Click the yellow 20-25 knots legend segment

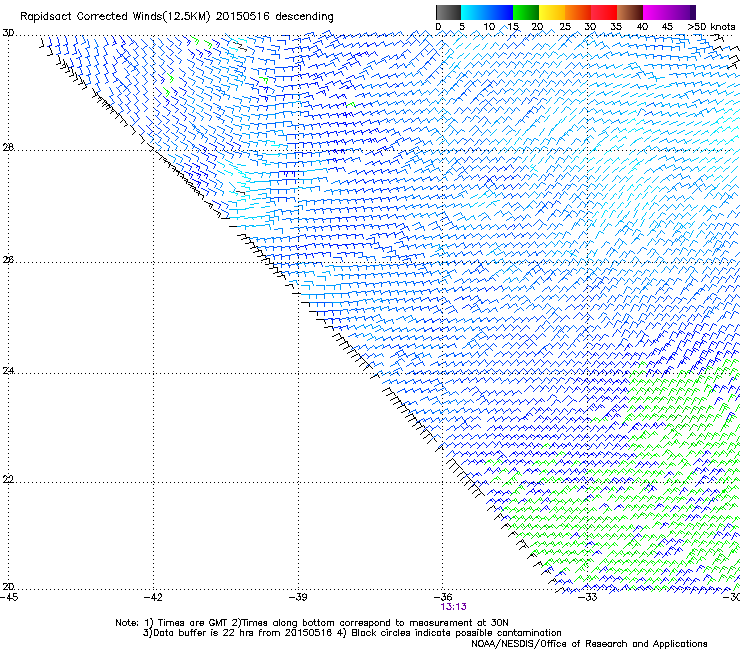(552, 12)
